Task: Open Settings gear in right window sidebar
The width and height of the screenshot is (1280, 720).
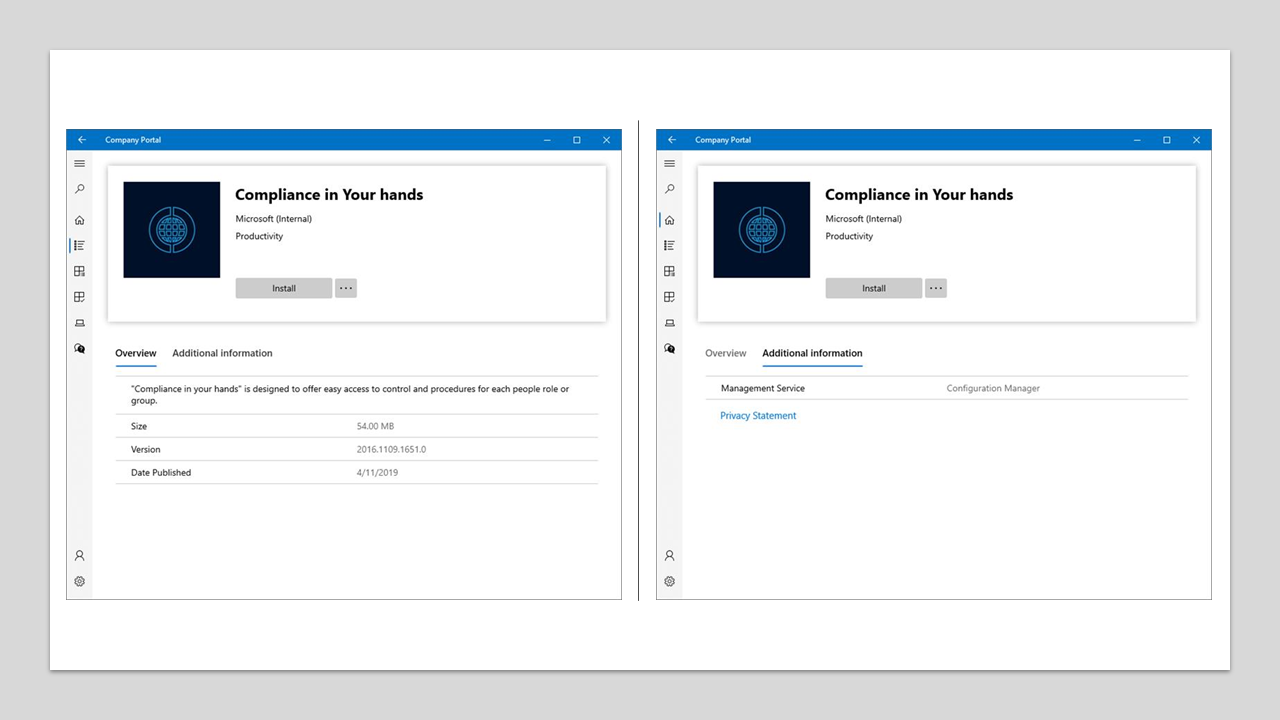Action: [x=670, y=581]
